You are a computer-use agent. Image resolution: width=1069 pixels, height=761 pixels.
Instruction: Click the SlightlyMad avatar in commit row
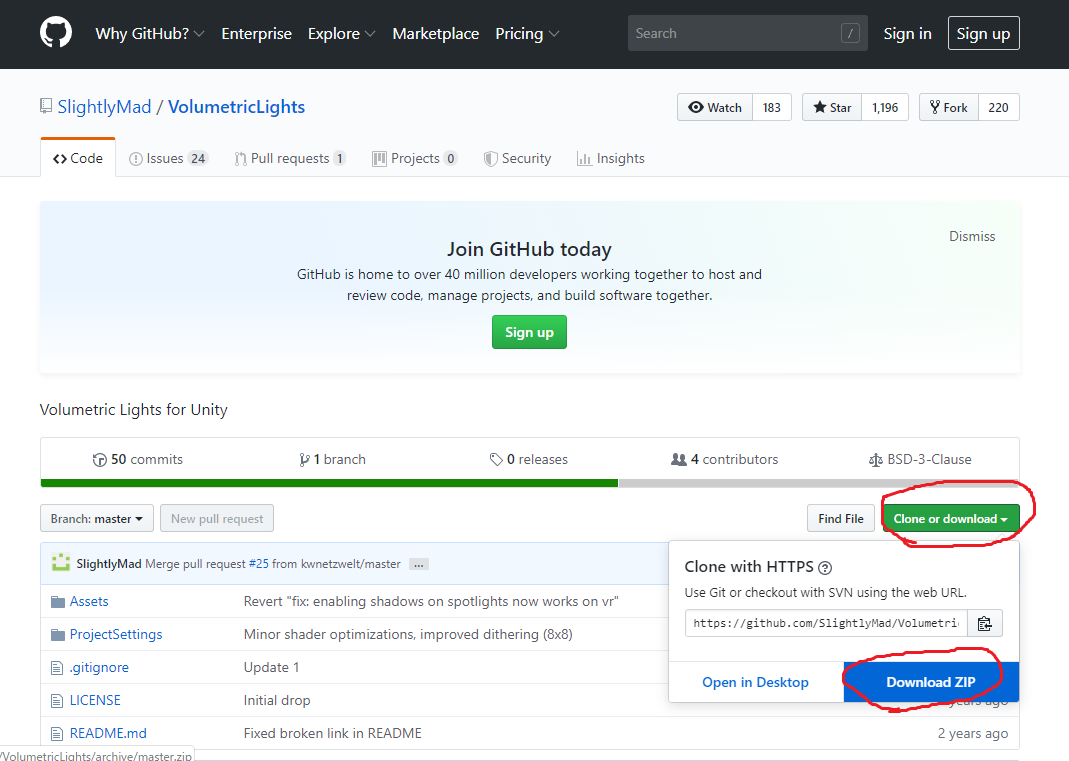point(61,563)
